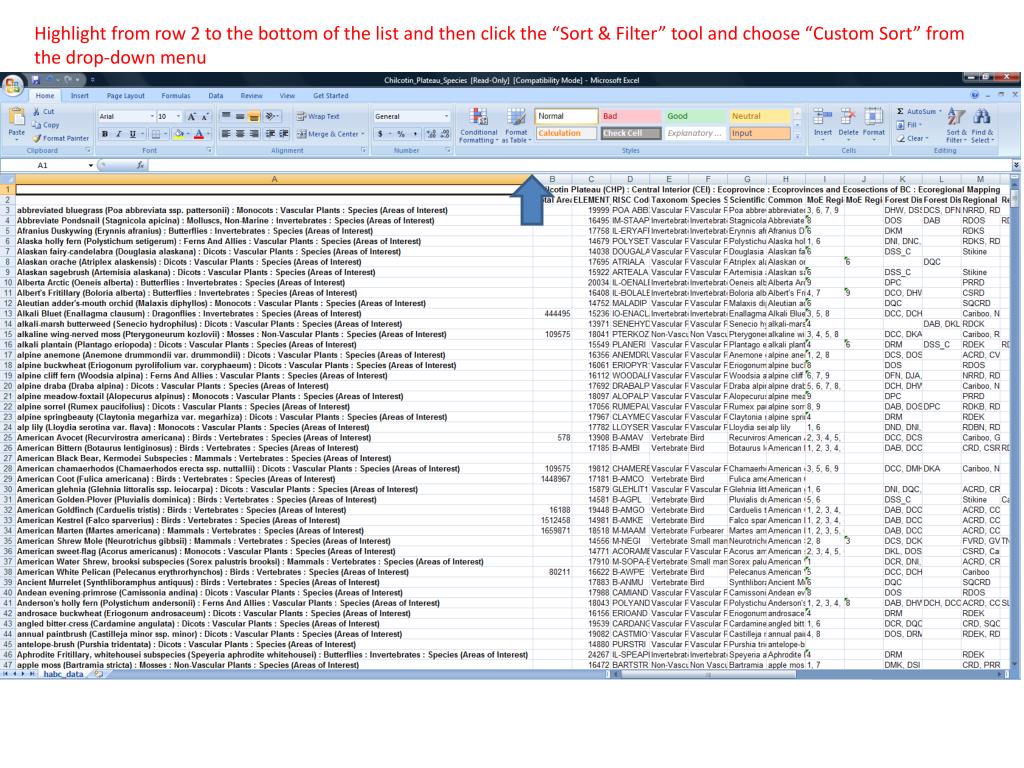The width and height of the screenshot is (1024, 768).
Task: Open the font name Arial dropdown
Action: [x=152, y=116]
